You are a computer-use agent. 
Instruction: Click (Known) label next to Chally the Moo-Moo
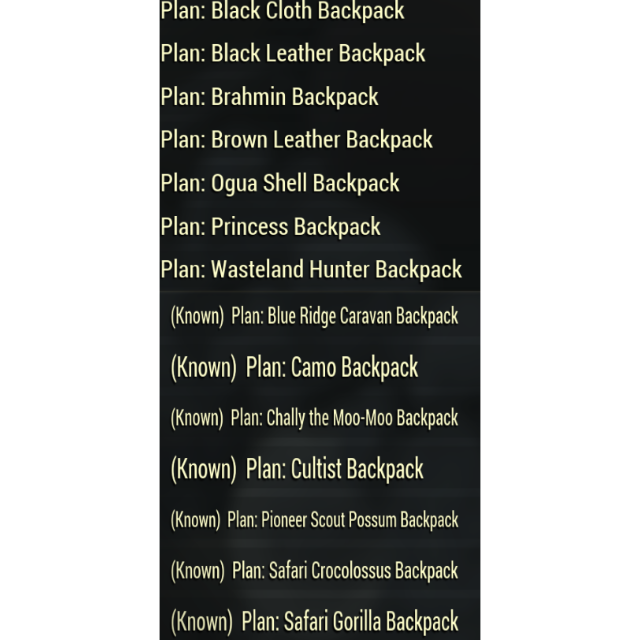click(196, 418)
